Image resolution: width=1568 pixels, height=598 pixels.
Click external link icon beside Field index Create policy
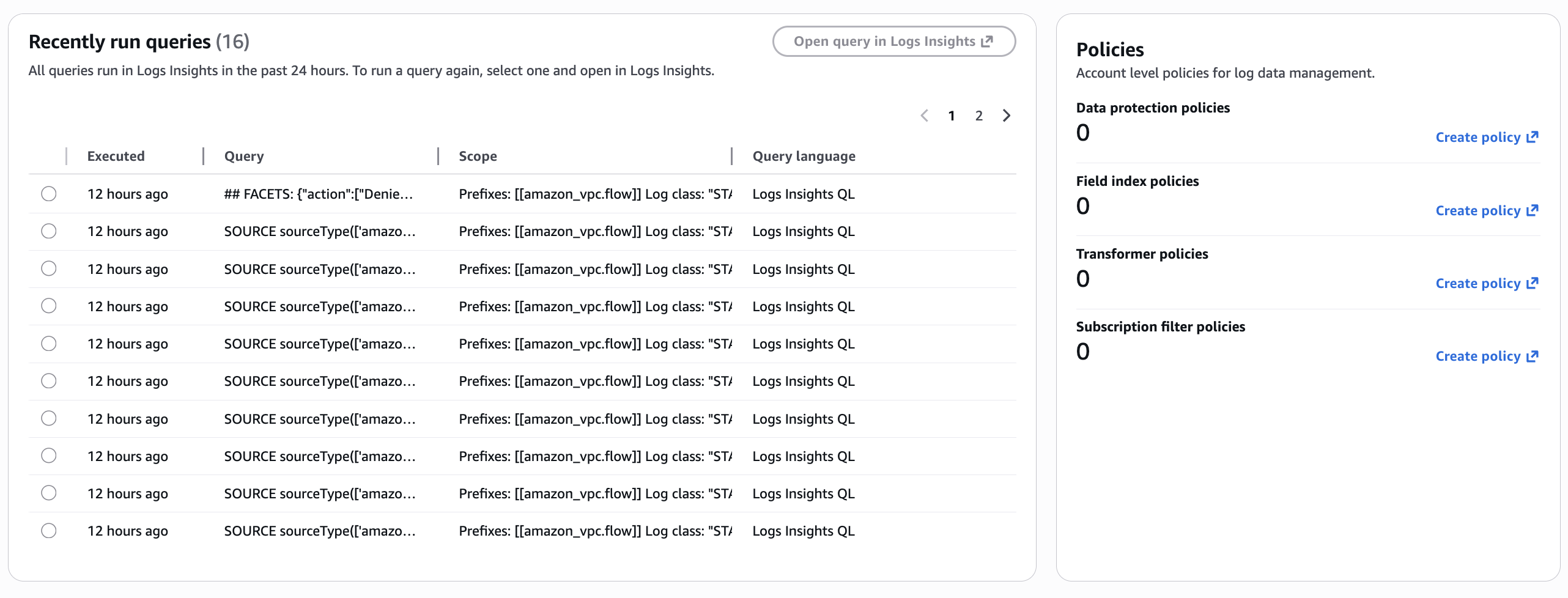click(1533, 210)
